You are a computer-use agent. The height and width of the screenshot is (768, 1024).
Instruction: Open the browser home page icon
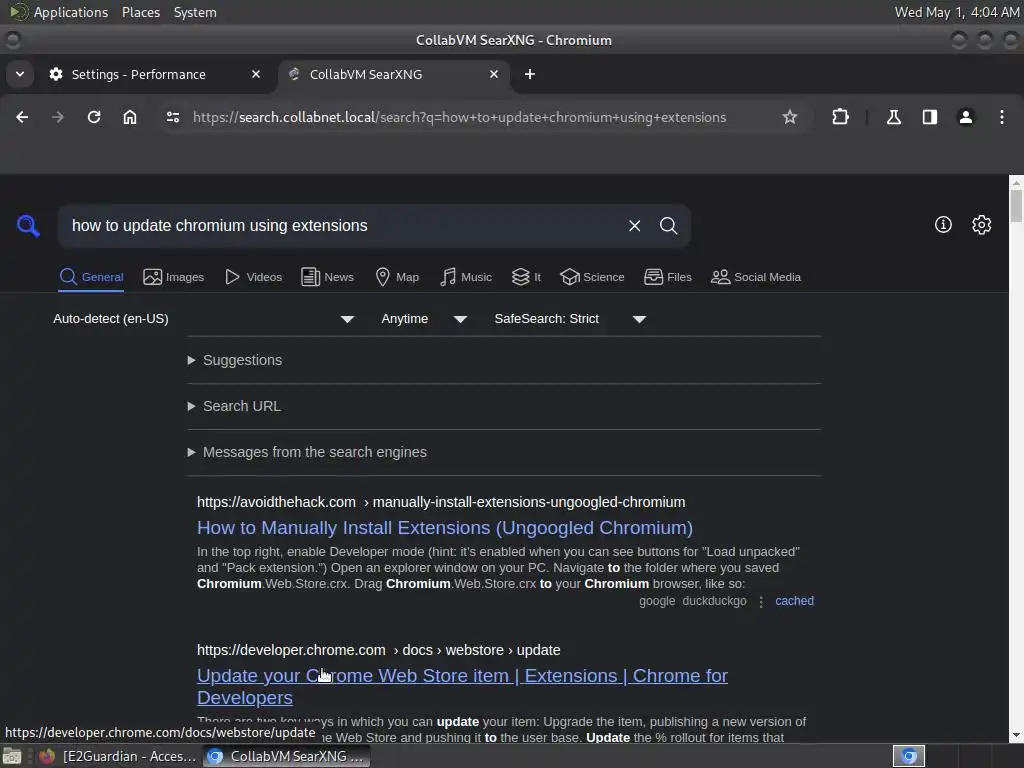130,117
